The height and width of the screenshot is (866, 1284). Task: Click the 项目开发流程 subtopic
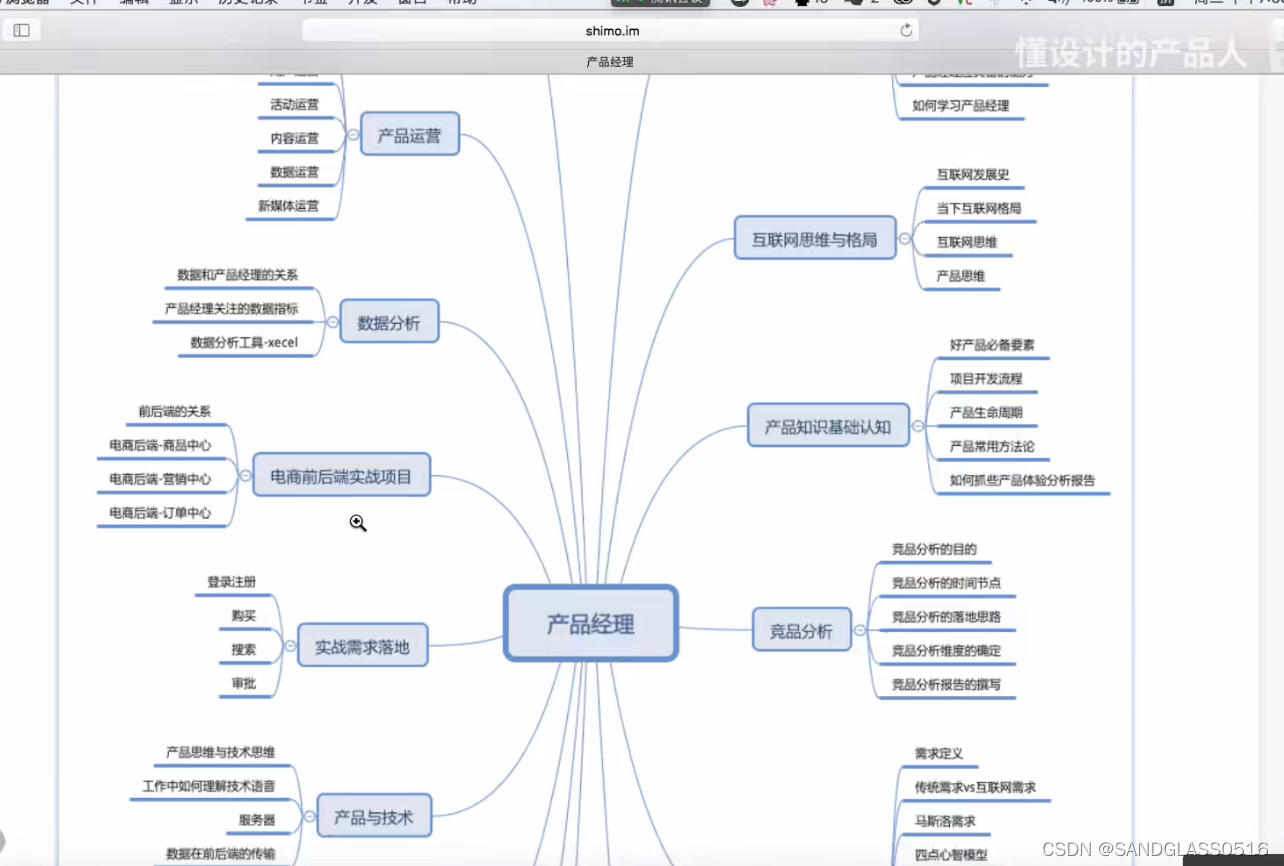[986, 379]
